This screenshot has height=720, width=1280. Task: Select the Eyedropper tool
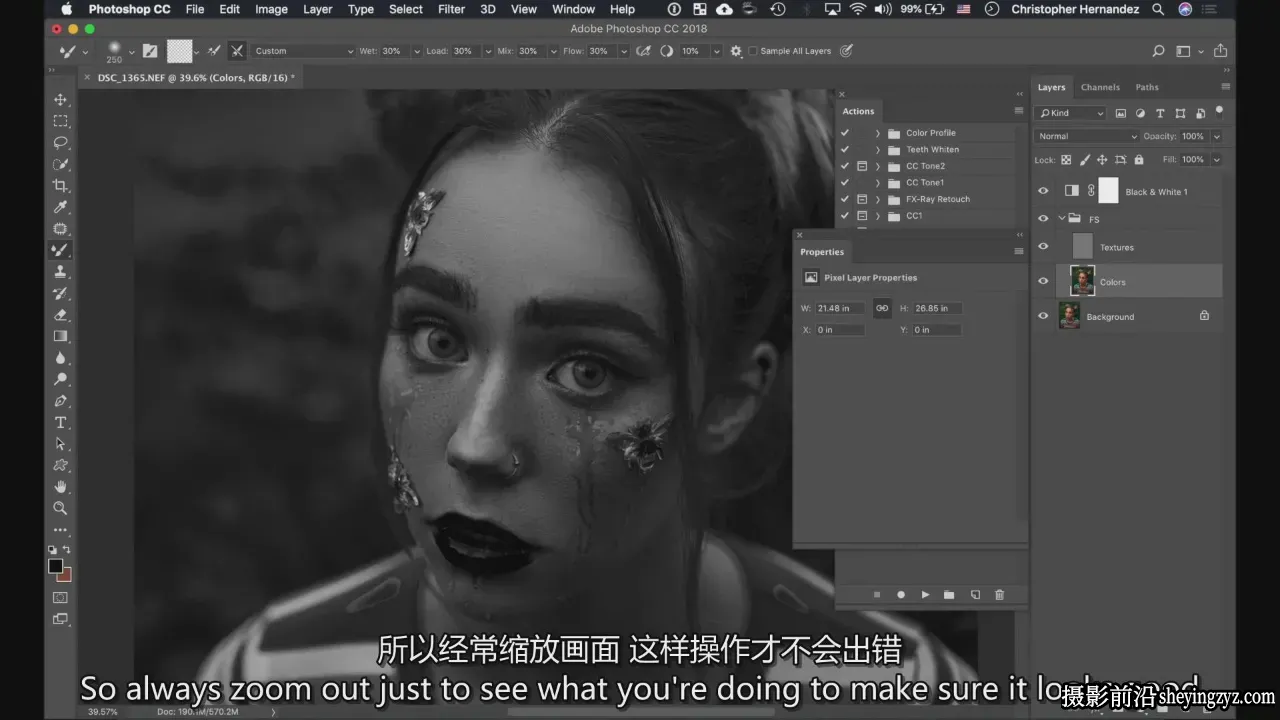[60, 207]
